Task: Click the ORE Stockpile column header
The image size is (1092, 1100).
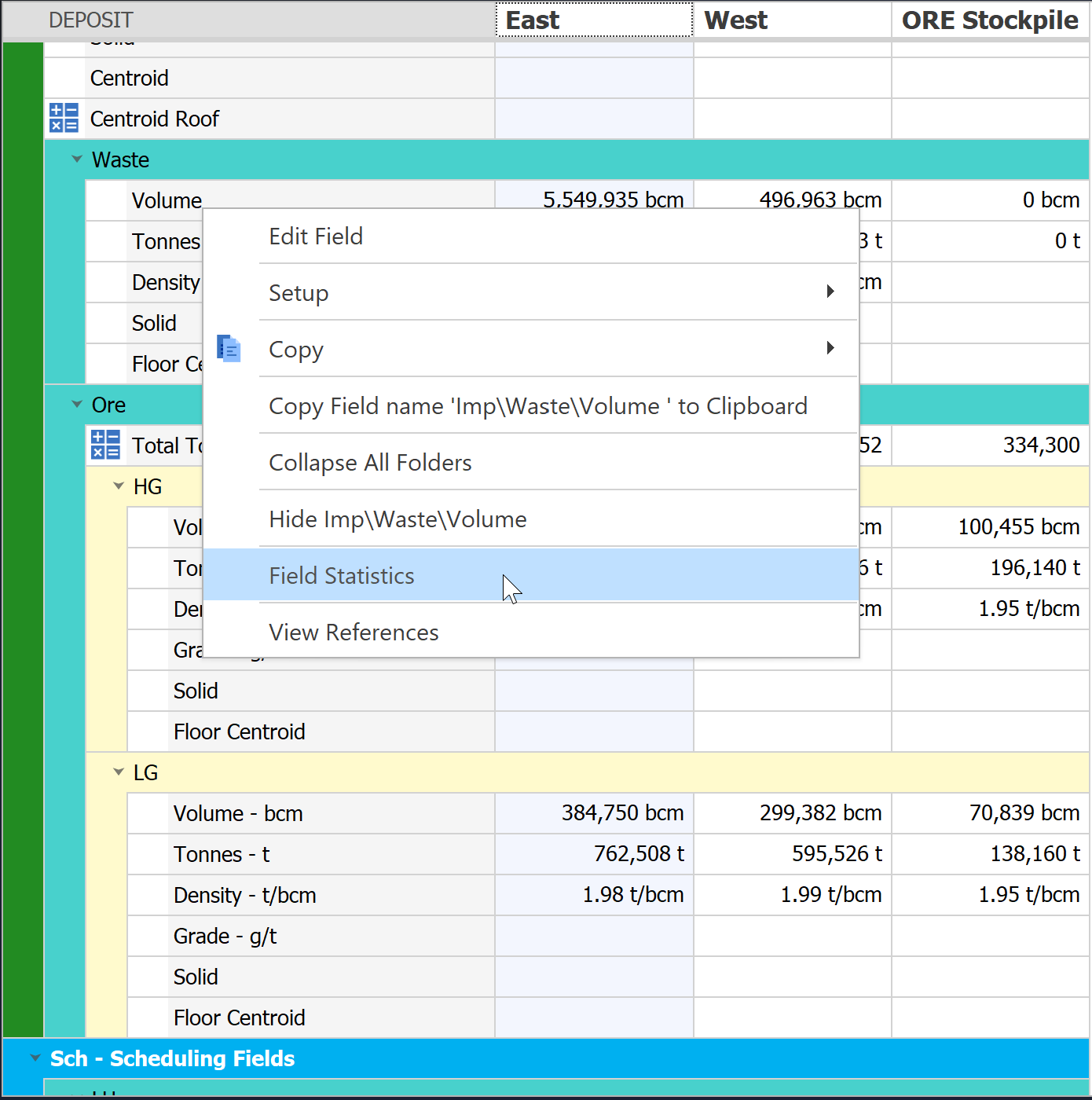Action: click(x=990, y=20)
